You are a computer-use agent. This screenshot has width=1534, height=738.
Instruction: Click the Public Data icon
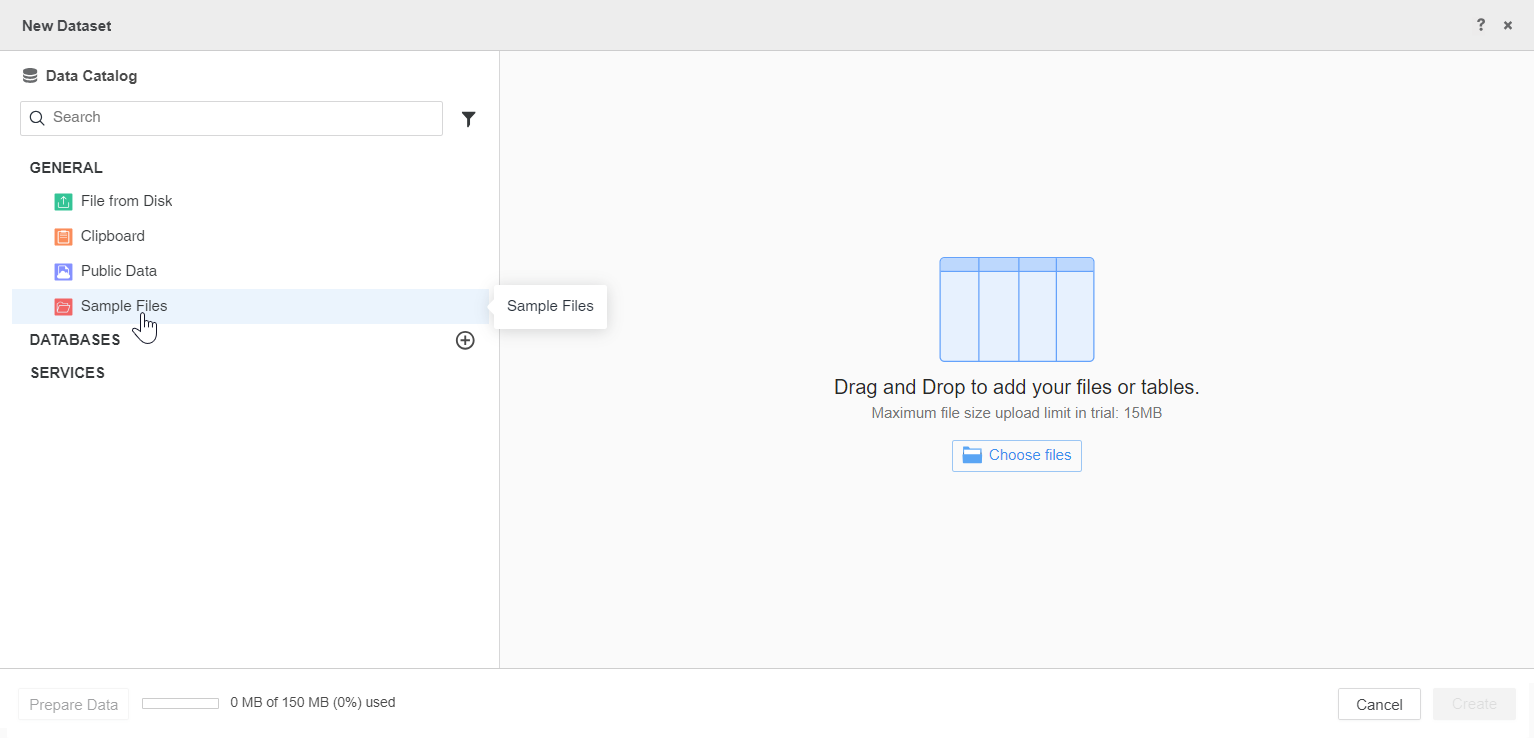tap(63, 271)
